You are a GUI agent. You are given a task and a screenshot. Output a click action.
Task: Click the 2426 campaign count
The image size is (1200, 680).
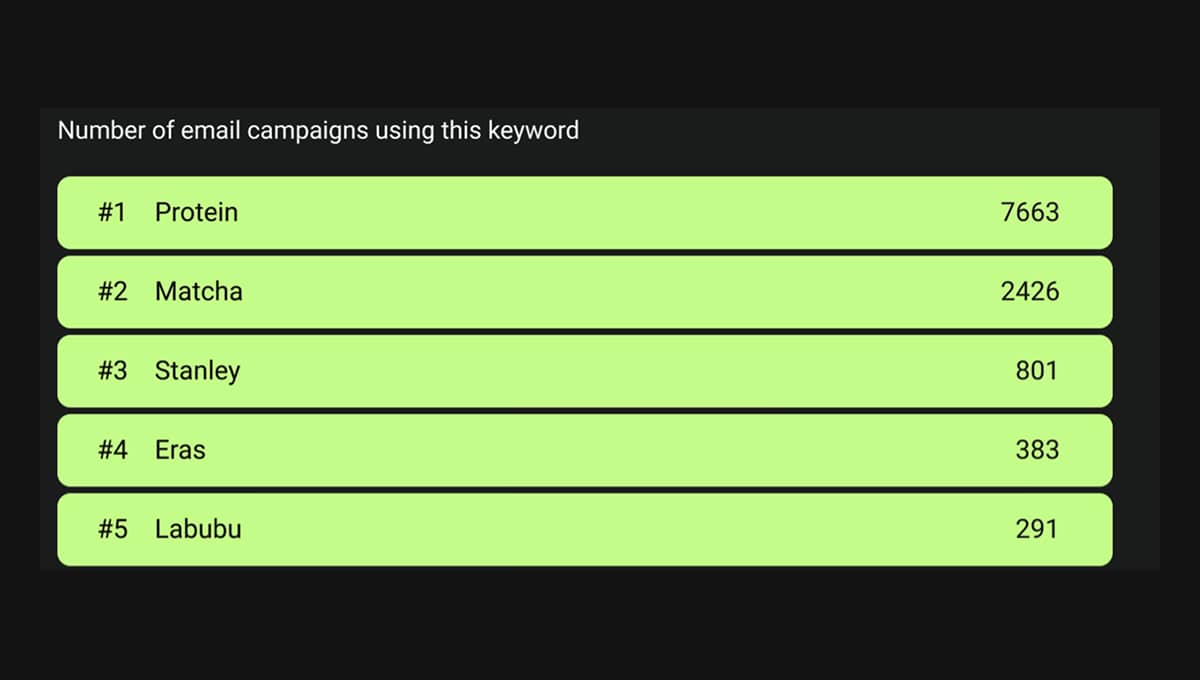(x=1029, y=291)
